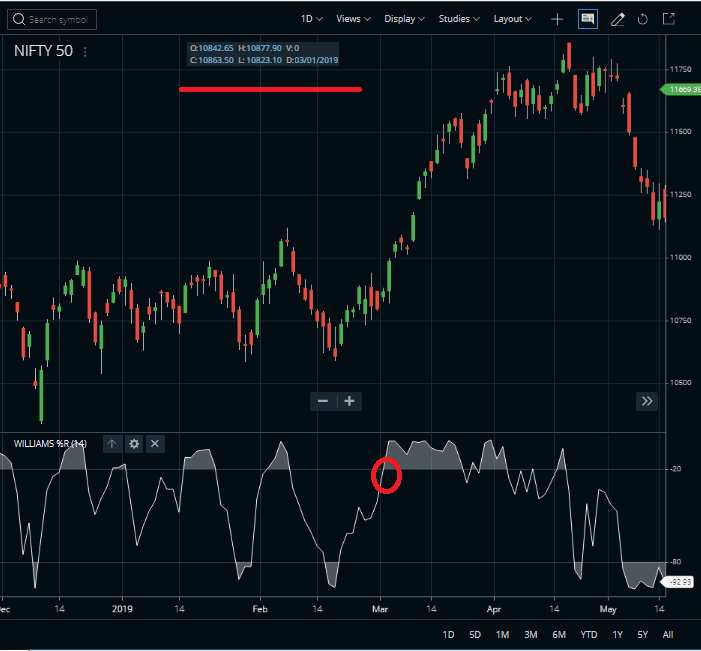Click the WILLIAMS %R (14) label
The image size is (701, 651).
[x=50, y=444]
